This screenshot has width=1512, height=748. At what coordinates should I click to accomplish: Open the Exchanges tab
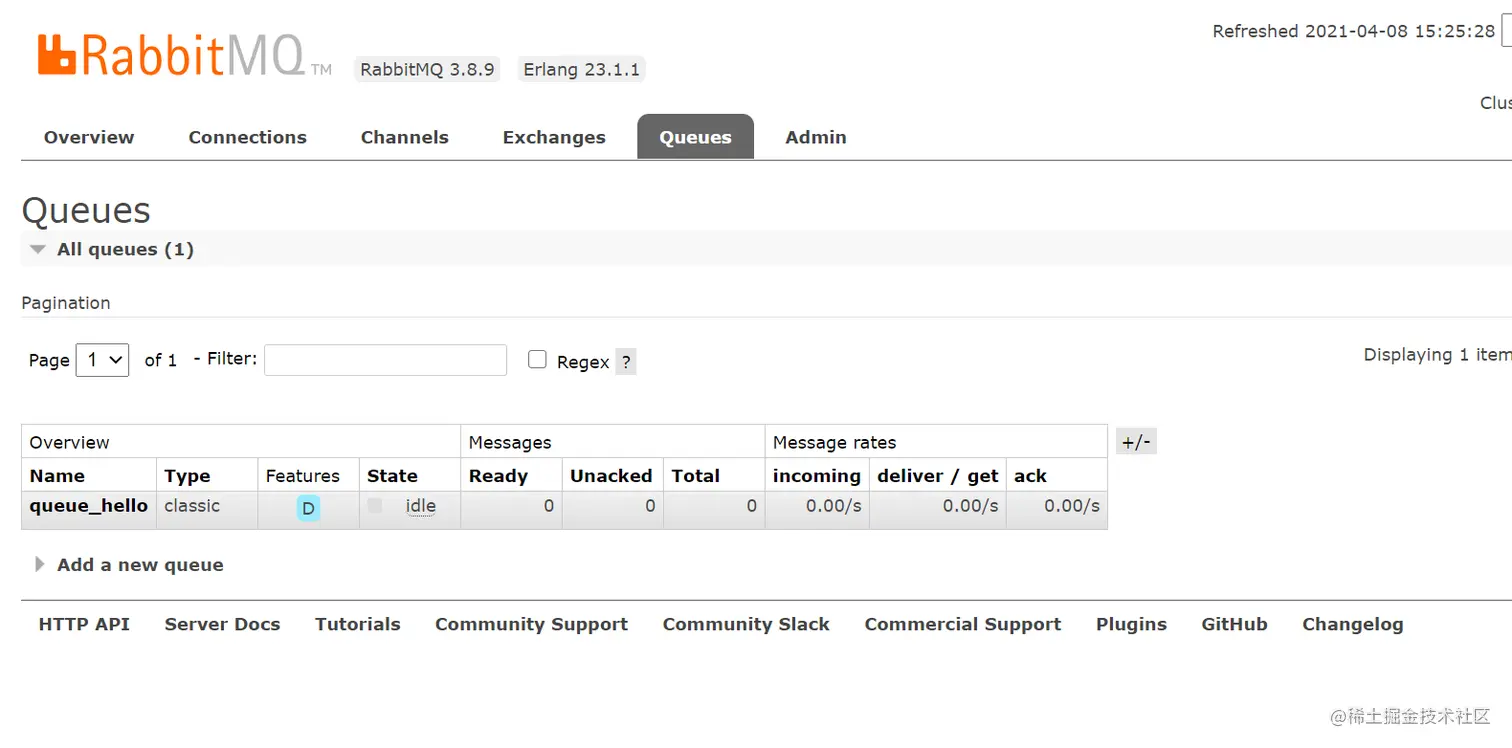click(554, 137)
